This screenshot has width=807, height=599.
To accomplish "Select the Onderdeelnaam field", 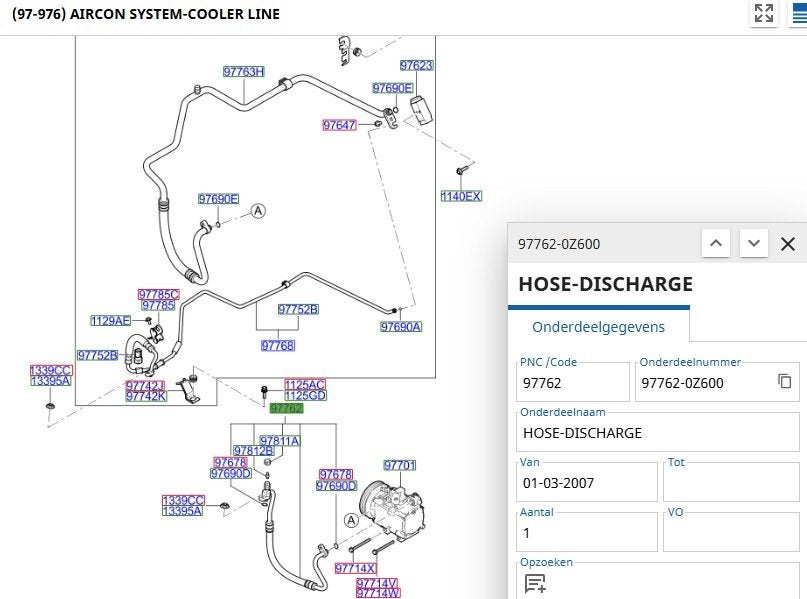I will point(658,432).
